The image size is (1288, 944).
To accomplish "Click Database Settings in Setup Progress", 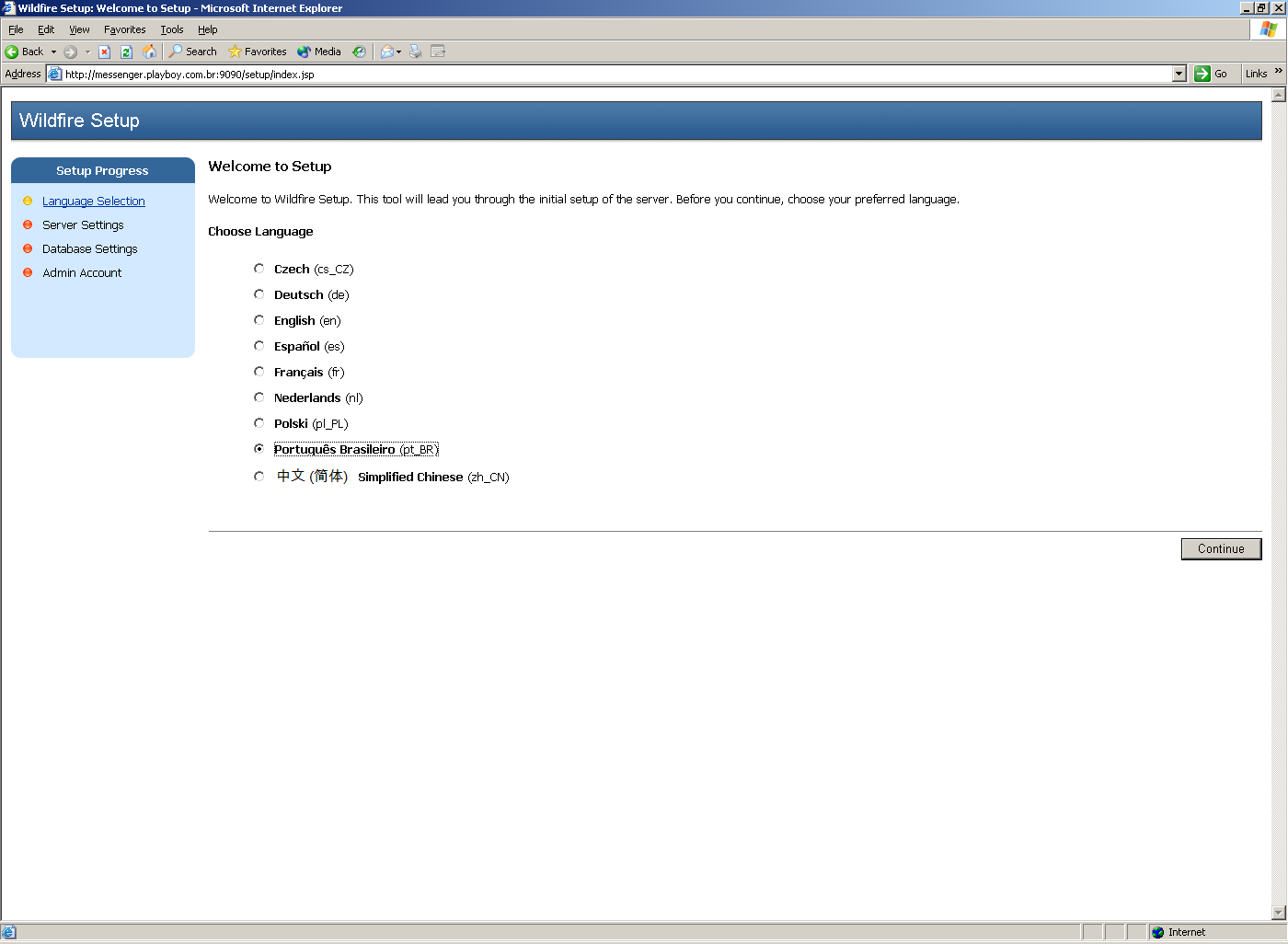I will click(90, 248).
